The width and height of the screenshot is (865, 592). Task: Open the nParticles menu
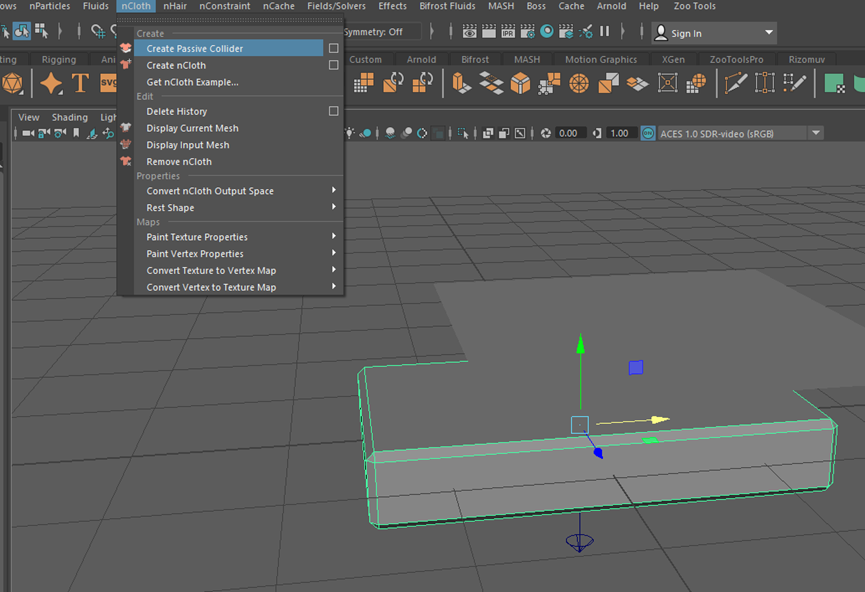click(x=50, y=6)
